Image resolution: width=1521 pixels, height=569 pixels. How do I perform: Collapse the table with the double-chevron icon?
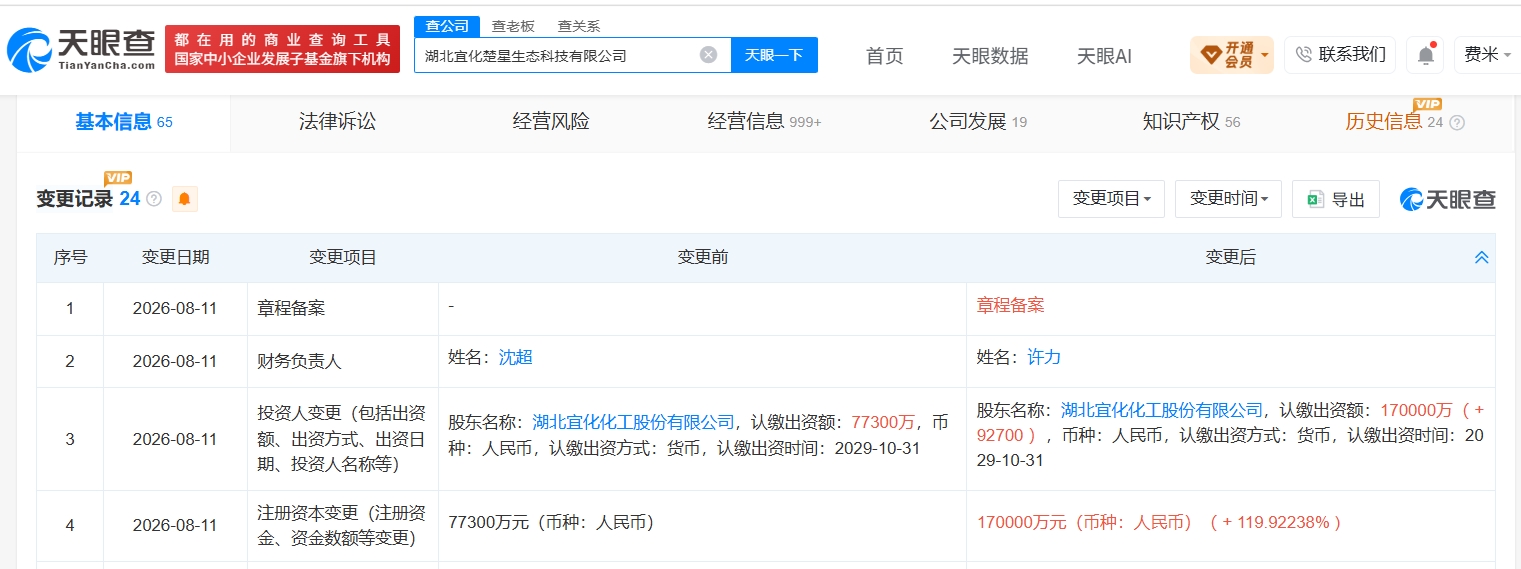click(x=1482, y=258)
